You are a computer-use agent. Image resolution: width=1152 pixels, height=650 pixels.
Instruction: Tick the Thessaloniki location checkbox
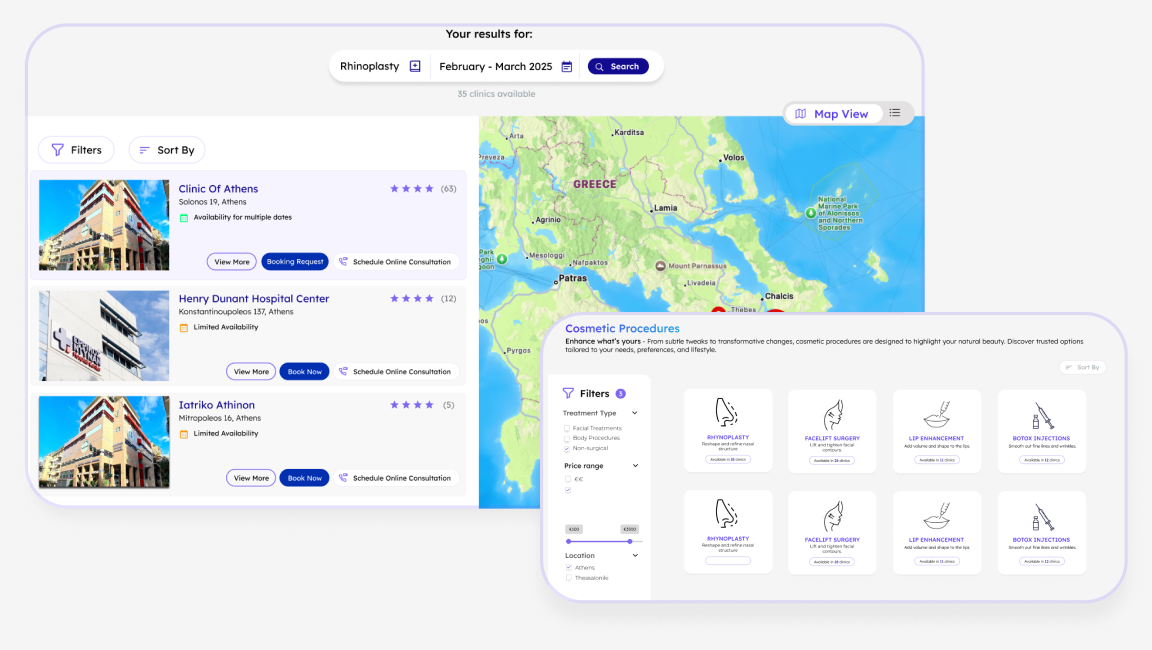pos(568,578)
